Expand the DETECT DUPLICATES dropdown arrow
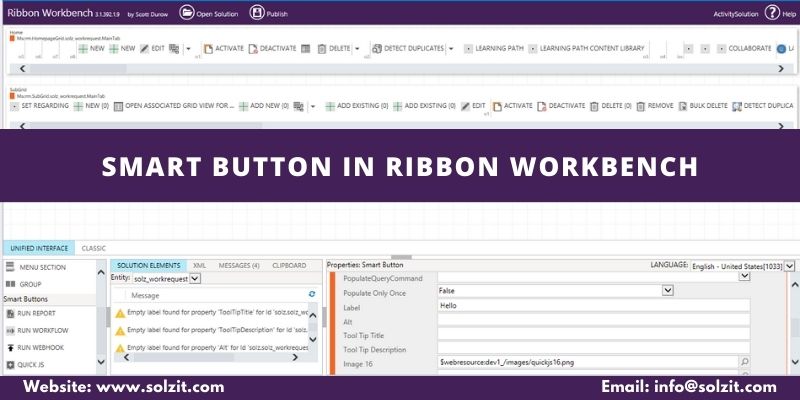Viewport: 800px width, 400px height. point(451,49)
